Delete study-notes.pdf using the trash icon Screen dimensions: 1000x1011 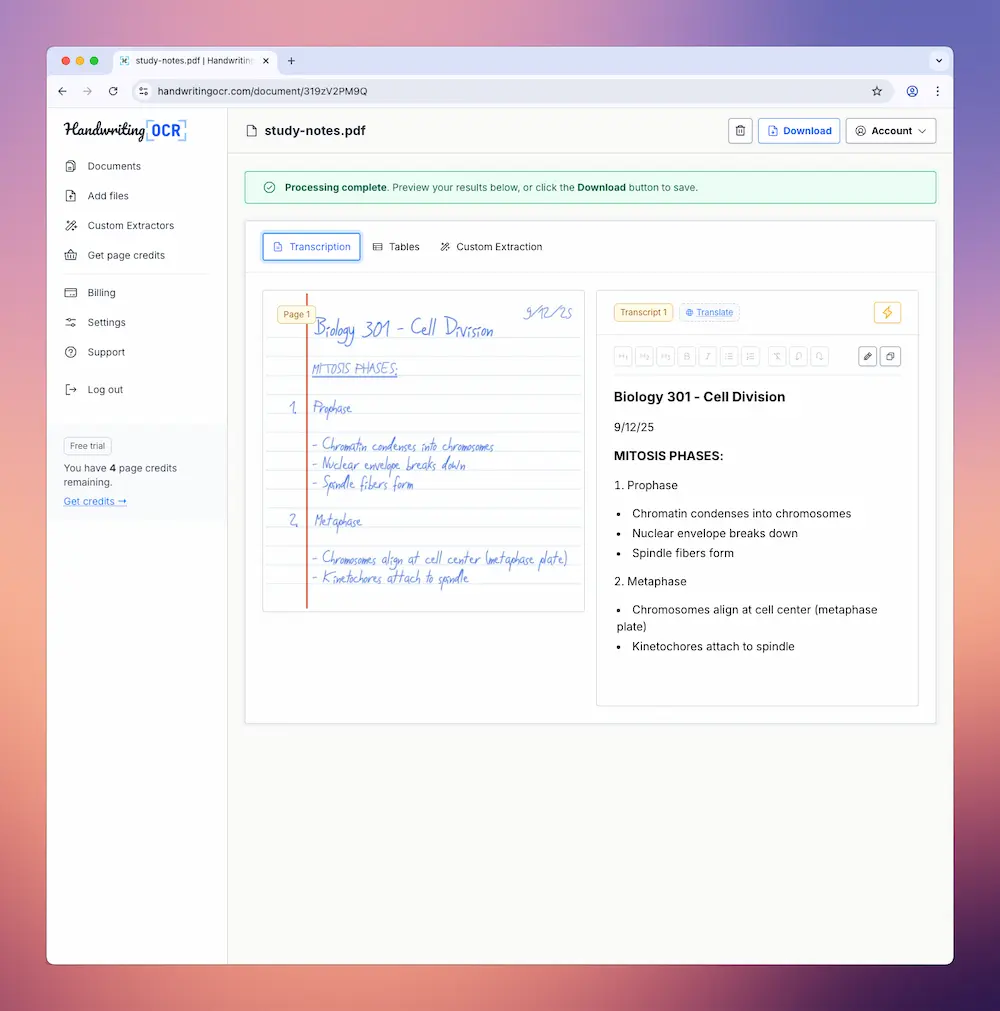tap(740, 130)
